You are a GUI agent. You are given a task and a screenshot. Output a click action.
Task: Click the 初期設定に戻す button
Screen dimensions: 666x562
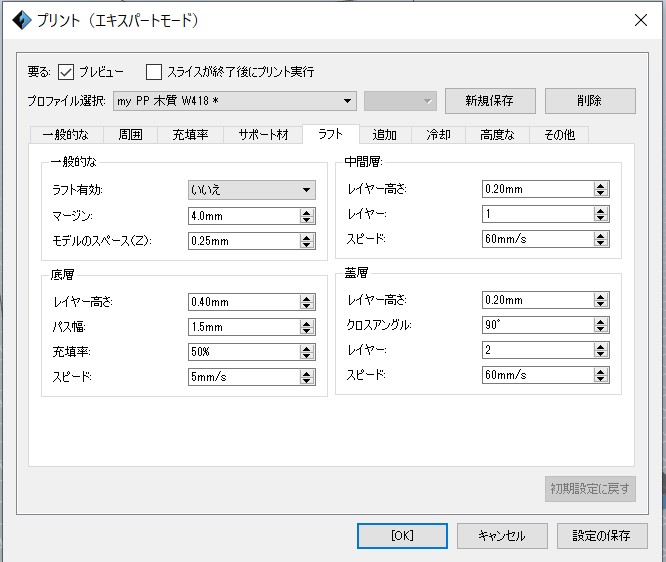(x=590, y=489)
